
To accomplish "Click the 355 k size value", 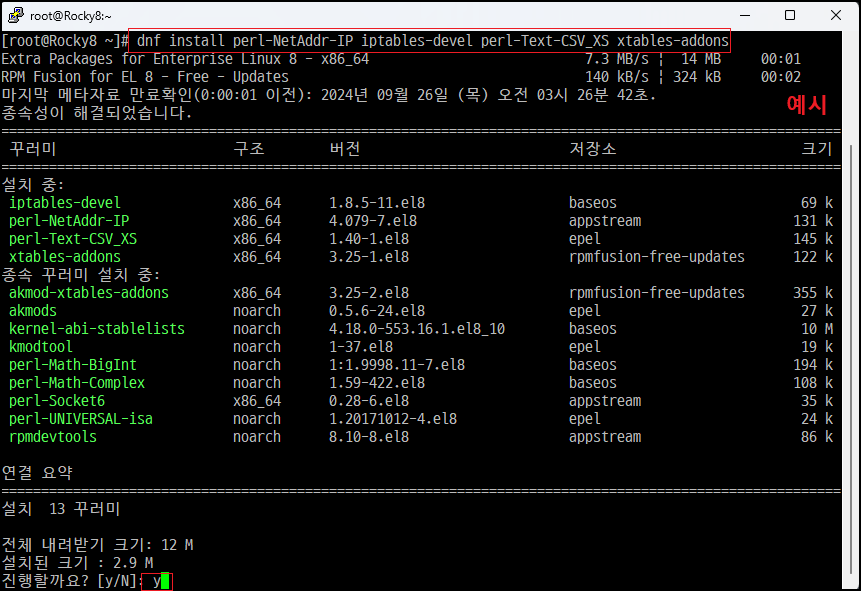I will [813, 293].
